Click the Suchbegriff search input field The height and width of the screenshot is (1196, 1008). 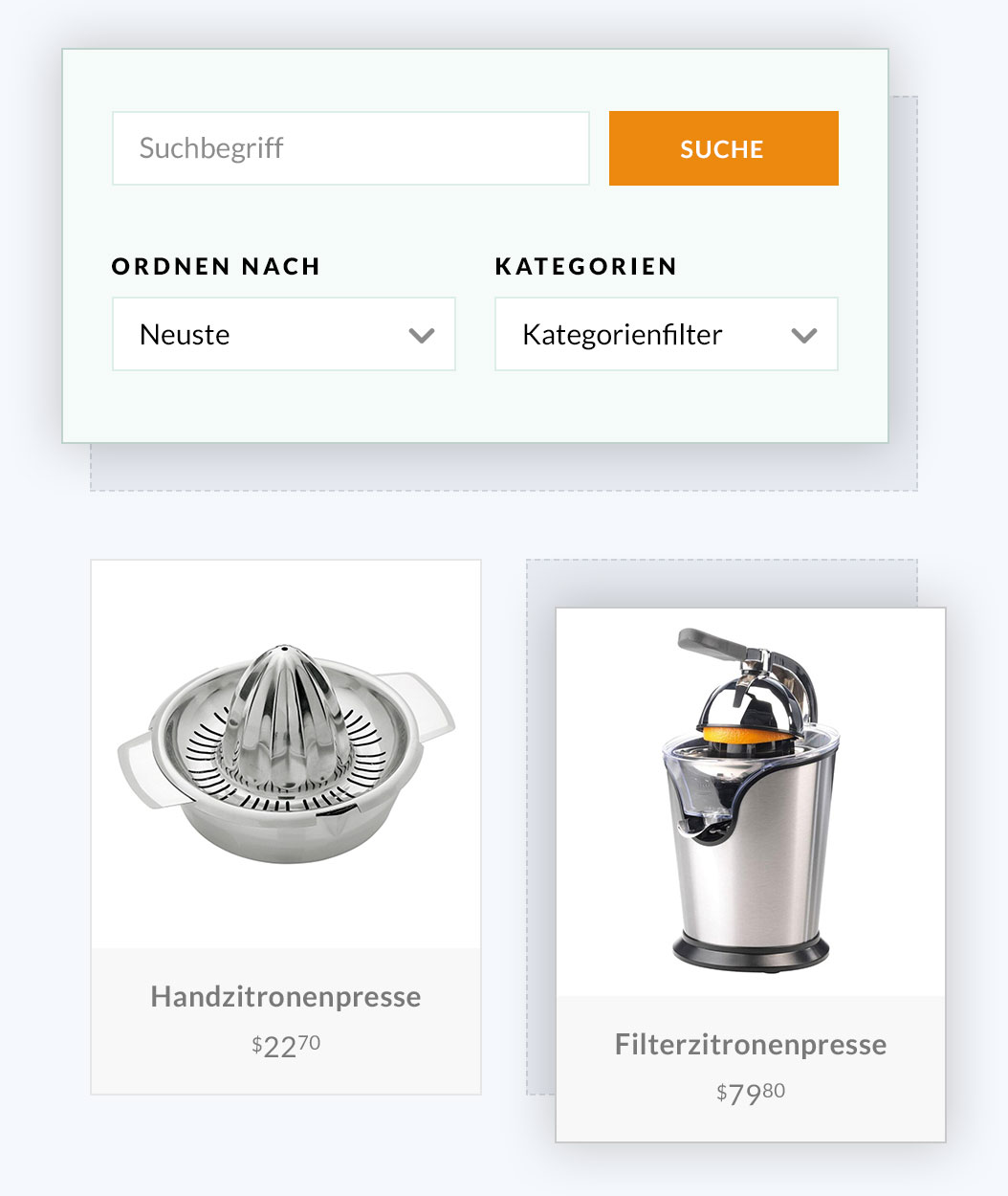tap(350, 148)
